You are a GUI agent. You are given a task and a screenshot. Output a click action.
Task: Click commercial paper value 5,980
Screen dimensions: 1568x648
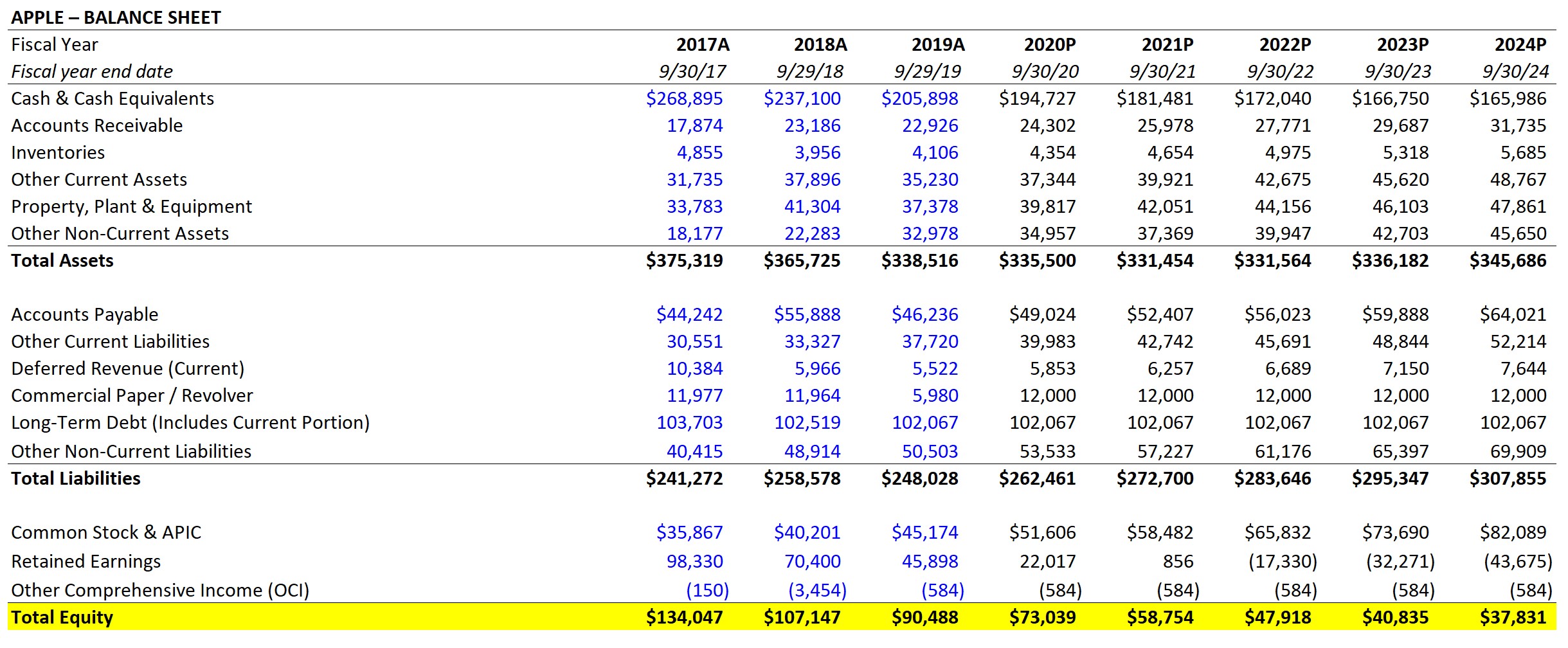point(935,395)
